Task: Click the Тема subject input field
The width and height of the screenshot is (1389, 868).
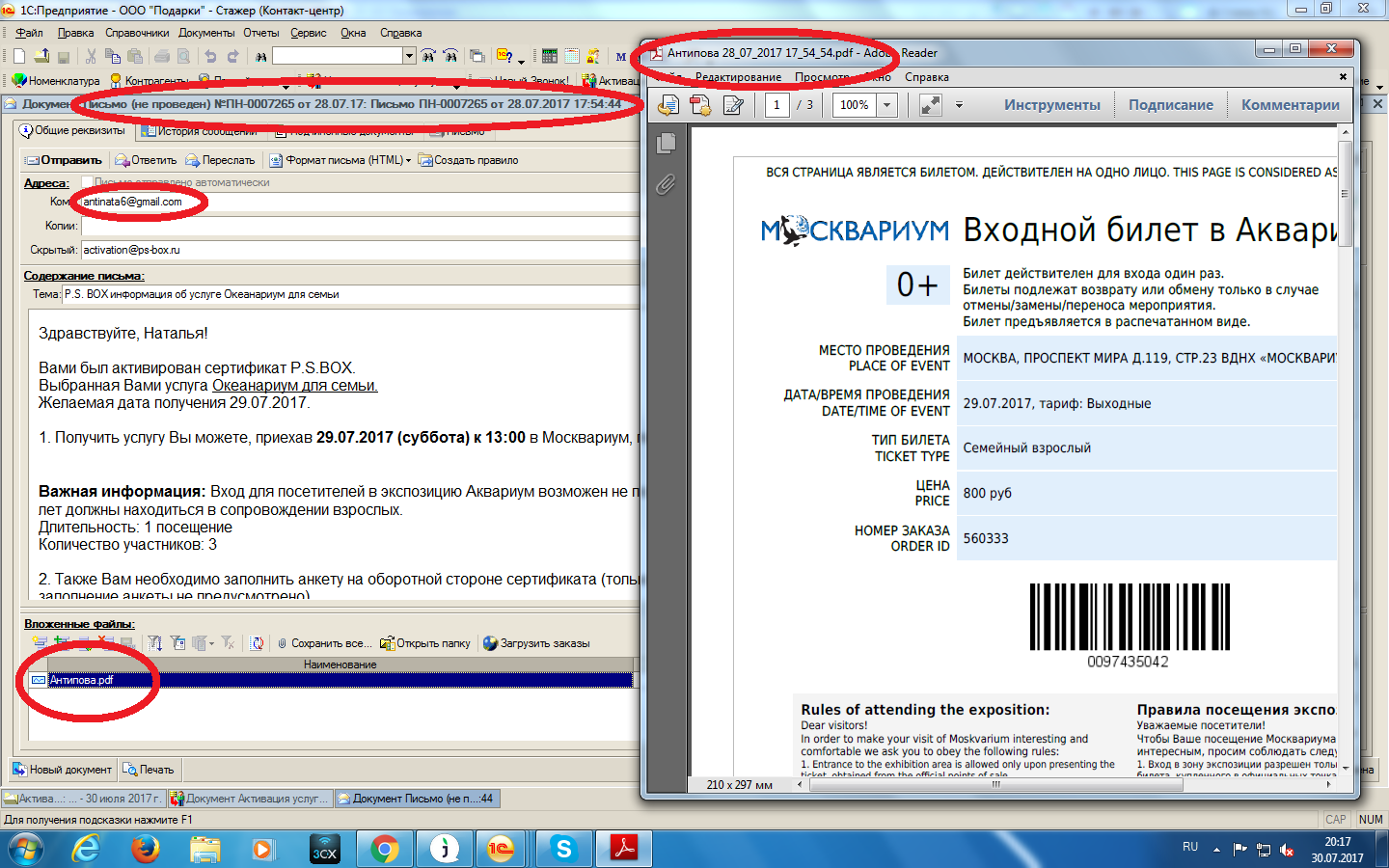Action: [x=350, y=294]
